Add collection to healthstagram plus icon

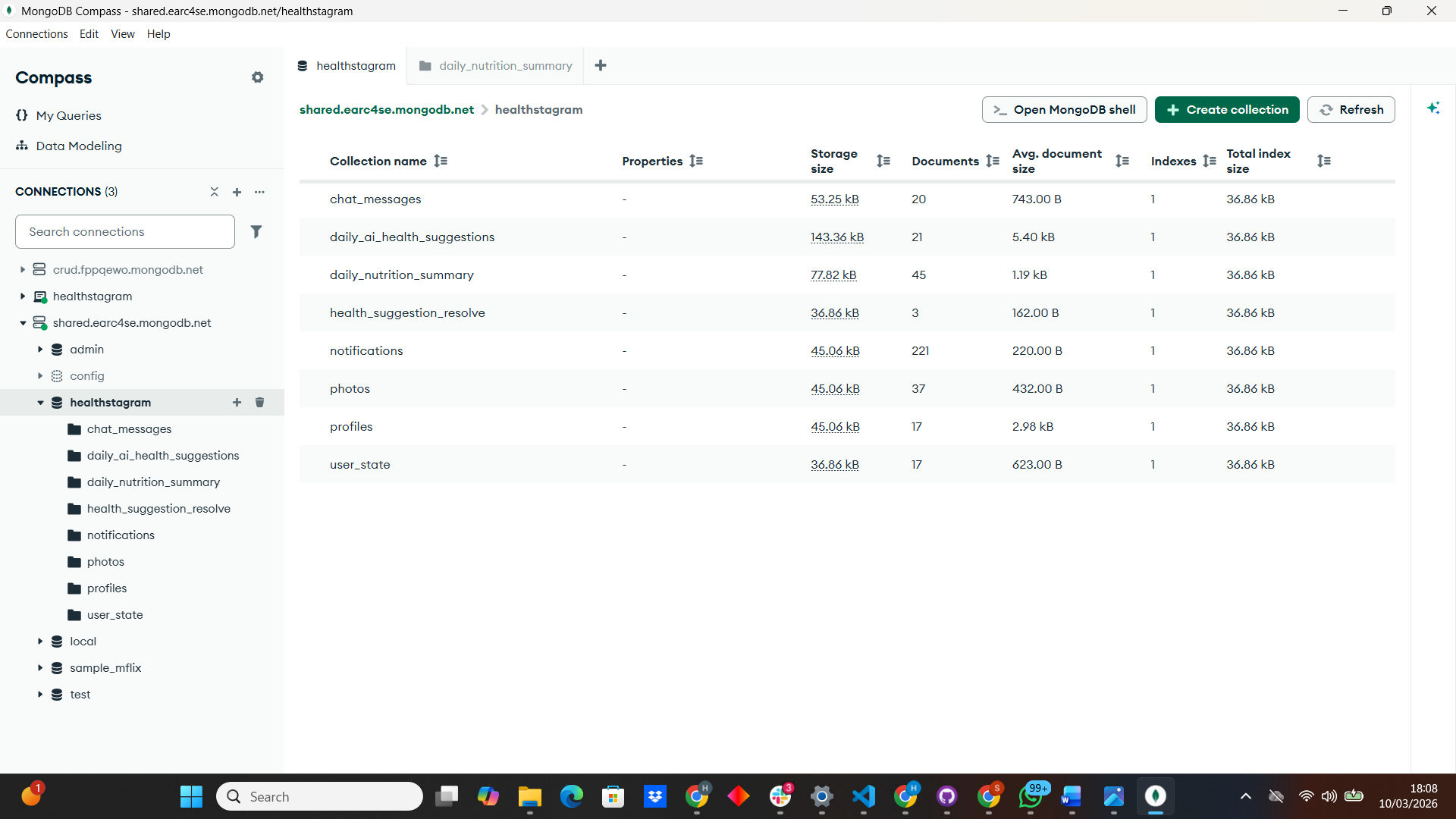[x=237, y=402]
